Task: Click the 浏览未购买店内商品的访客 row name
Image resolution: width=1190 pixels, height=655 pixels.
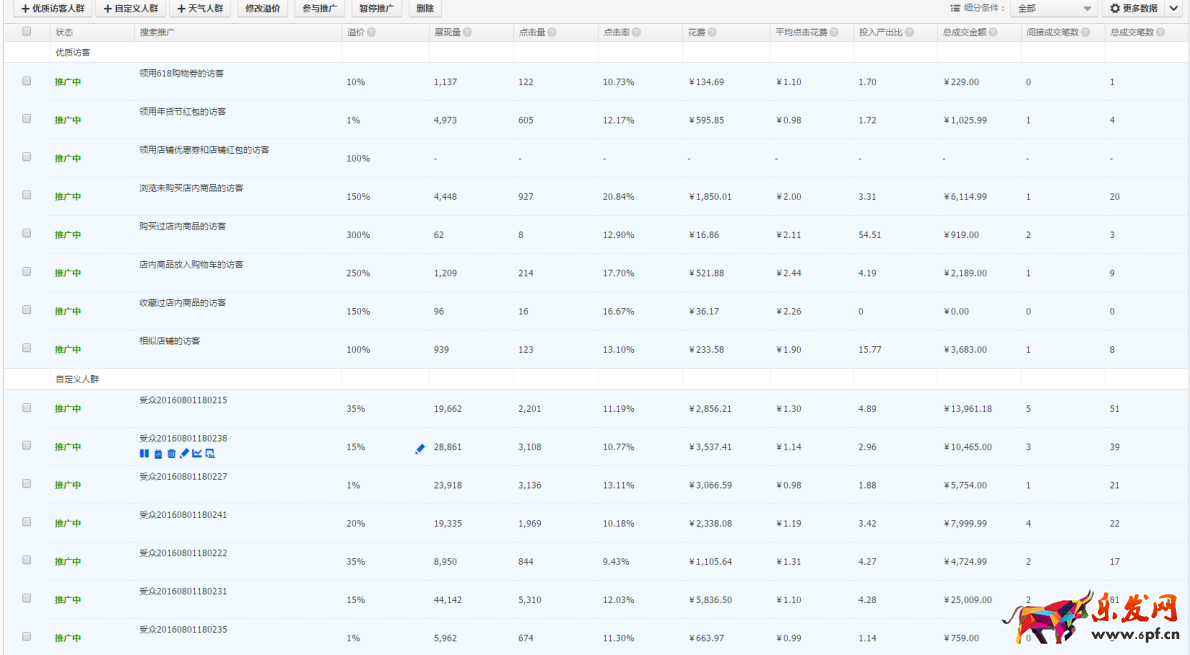Action: [x=191, y=188]
